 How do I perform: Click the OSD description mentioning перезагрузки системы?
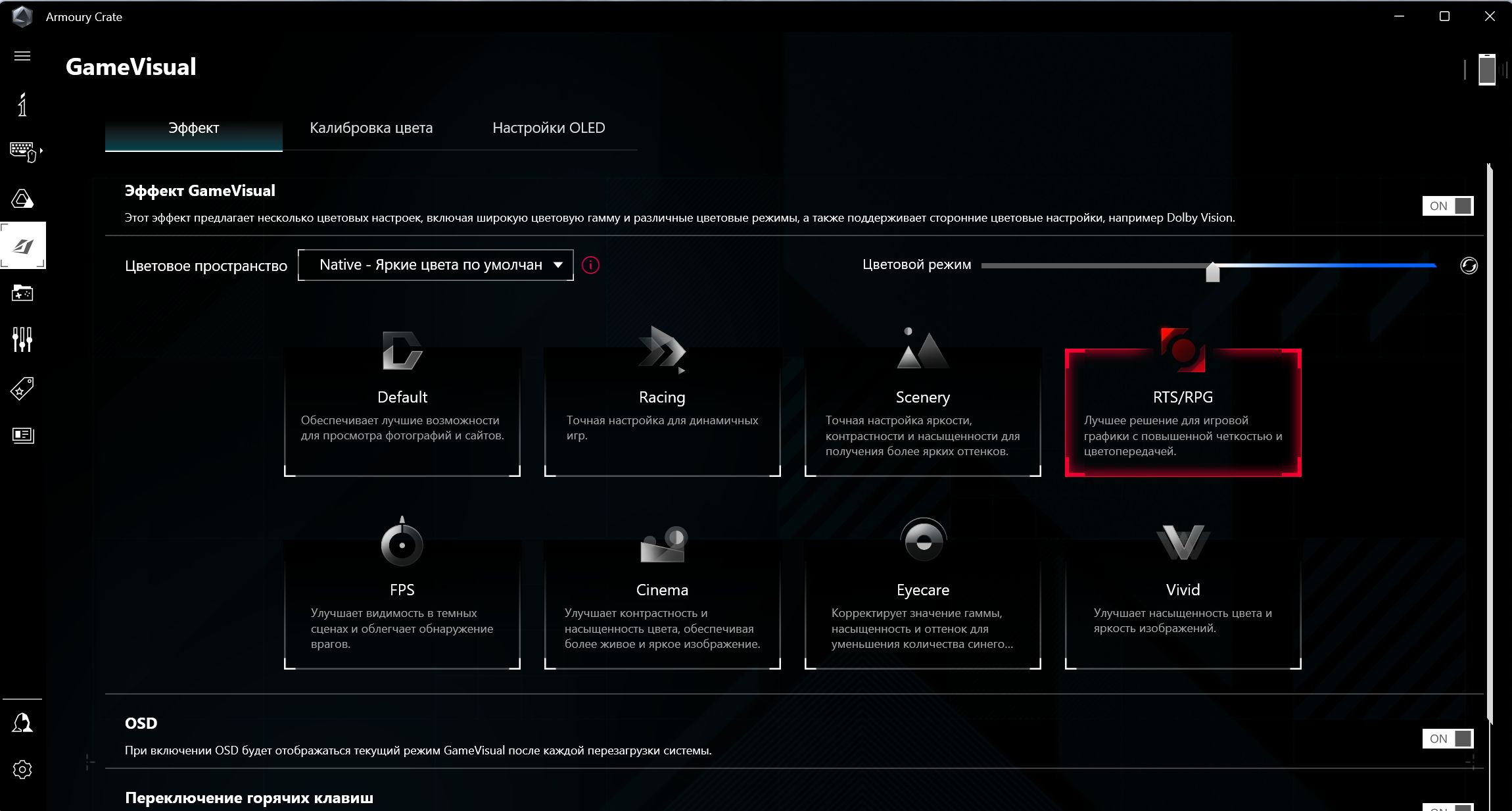click(418, 750)
